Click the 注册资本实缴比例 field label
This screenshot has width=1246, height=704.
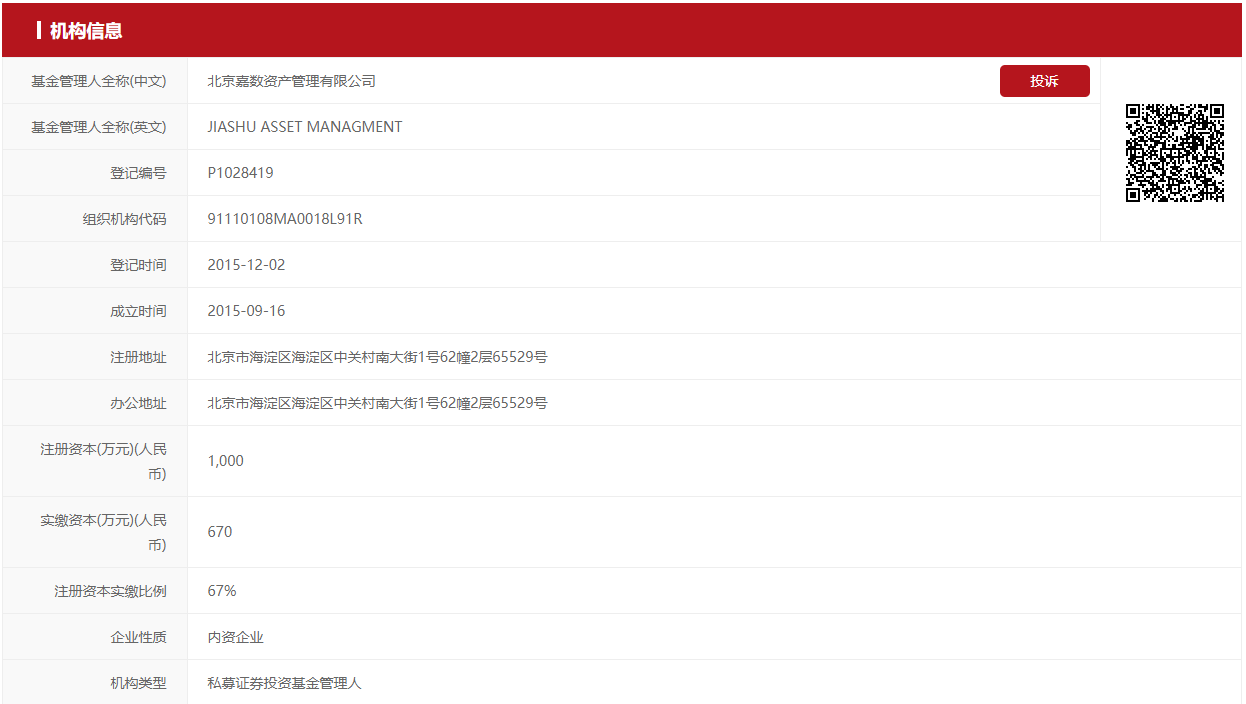pyautogui.click(x=110, y=591)
